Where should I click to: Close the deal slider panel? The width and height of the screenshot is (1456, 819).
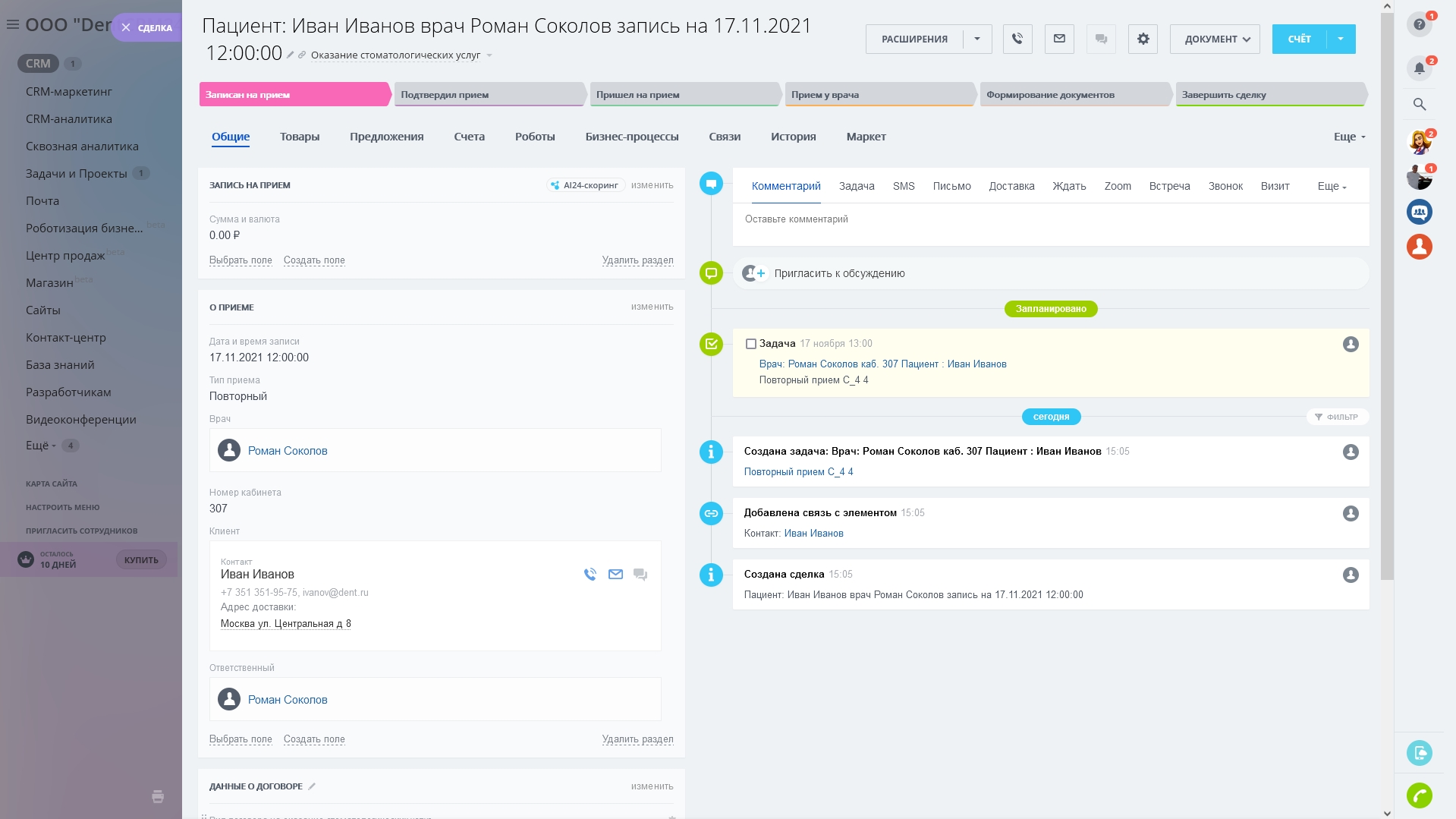pos(126,28)
